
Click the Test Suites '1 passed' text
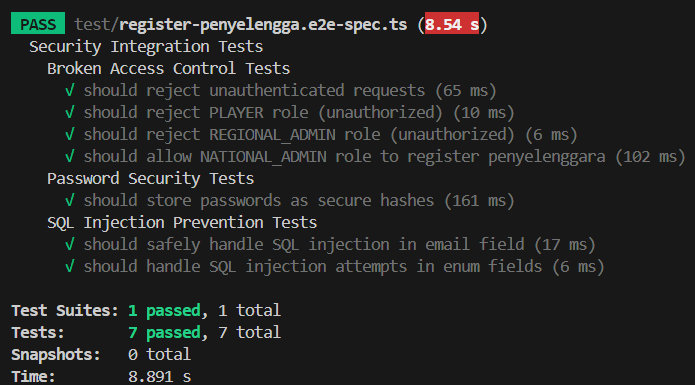coord(164,311)
